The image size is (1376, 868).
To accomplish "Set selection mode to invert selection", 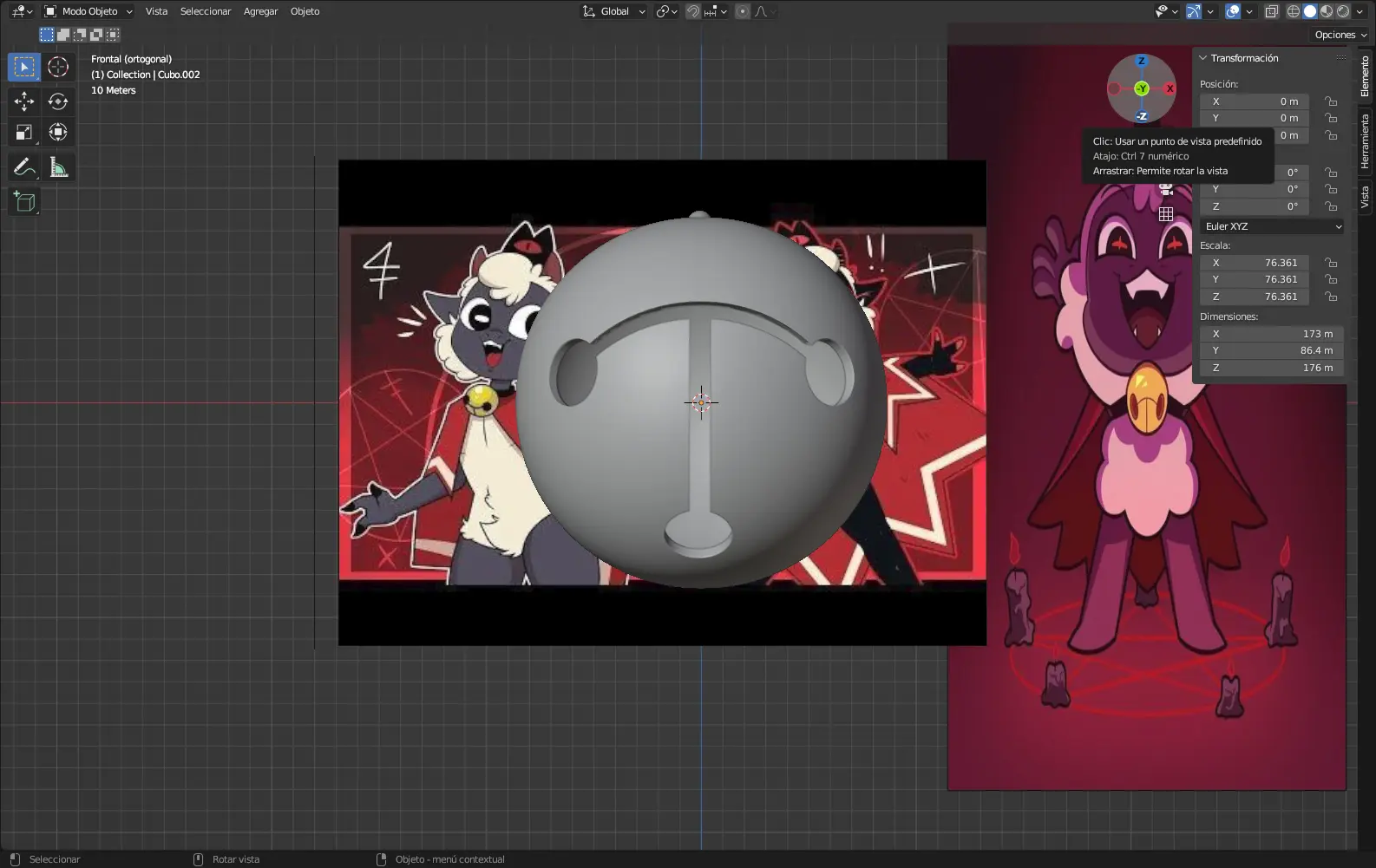I will (96, 35).
